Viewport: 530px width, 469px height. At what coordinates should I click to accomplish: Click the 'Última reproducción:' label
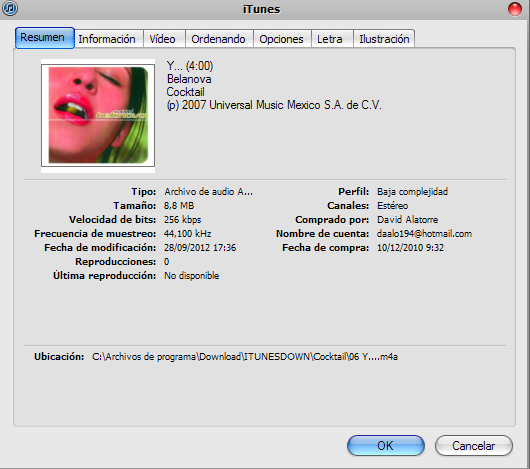(x=104, y=276)
